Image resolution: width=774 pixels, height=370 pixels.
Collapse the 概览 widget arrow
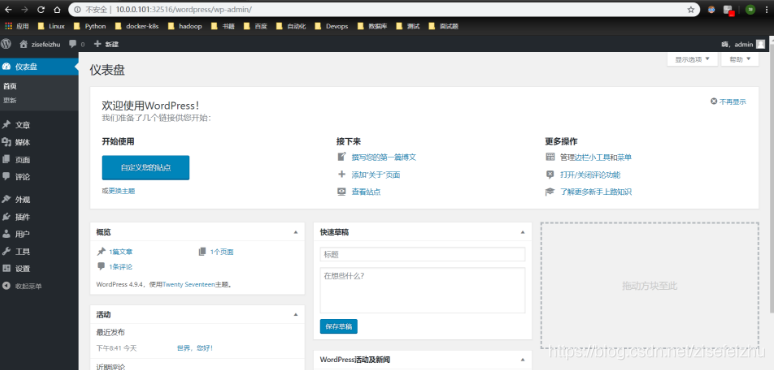(296, 232)
